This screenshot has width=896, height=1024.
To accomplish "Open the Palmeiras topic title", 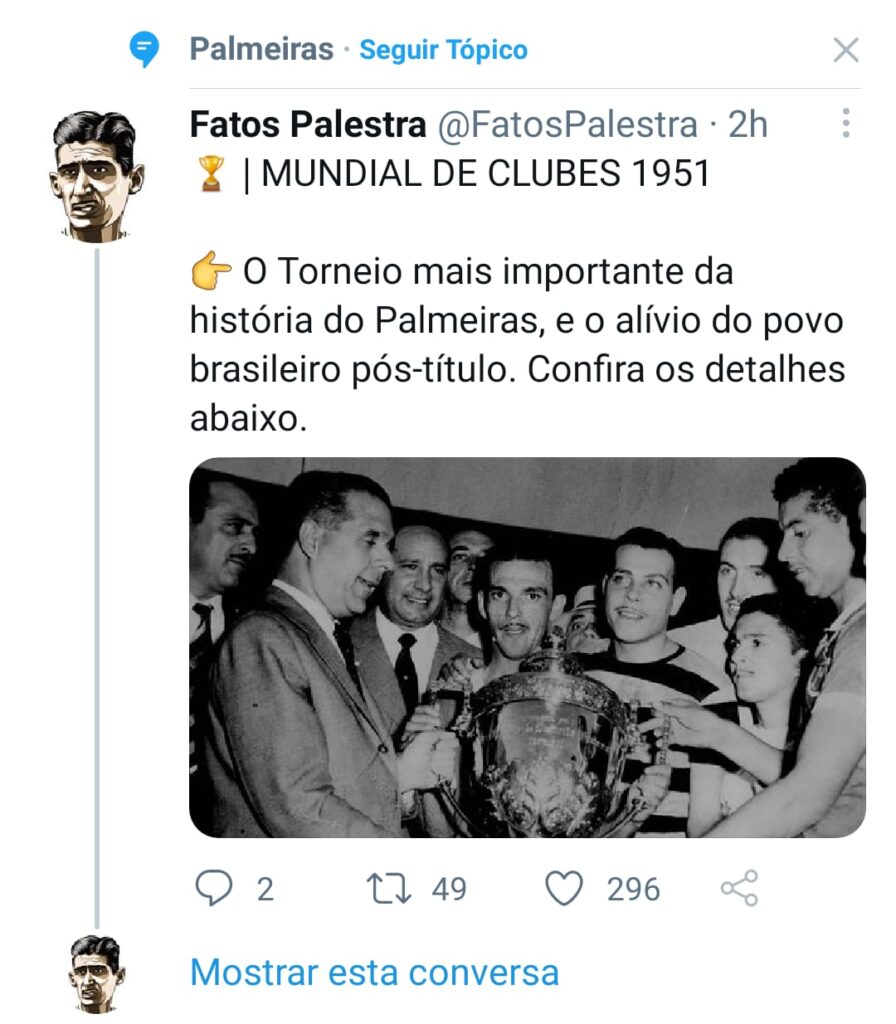I will (261, 49).
